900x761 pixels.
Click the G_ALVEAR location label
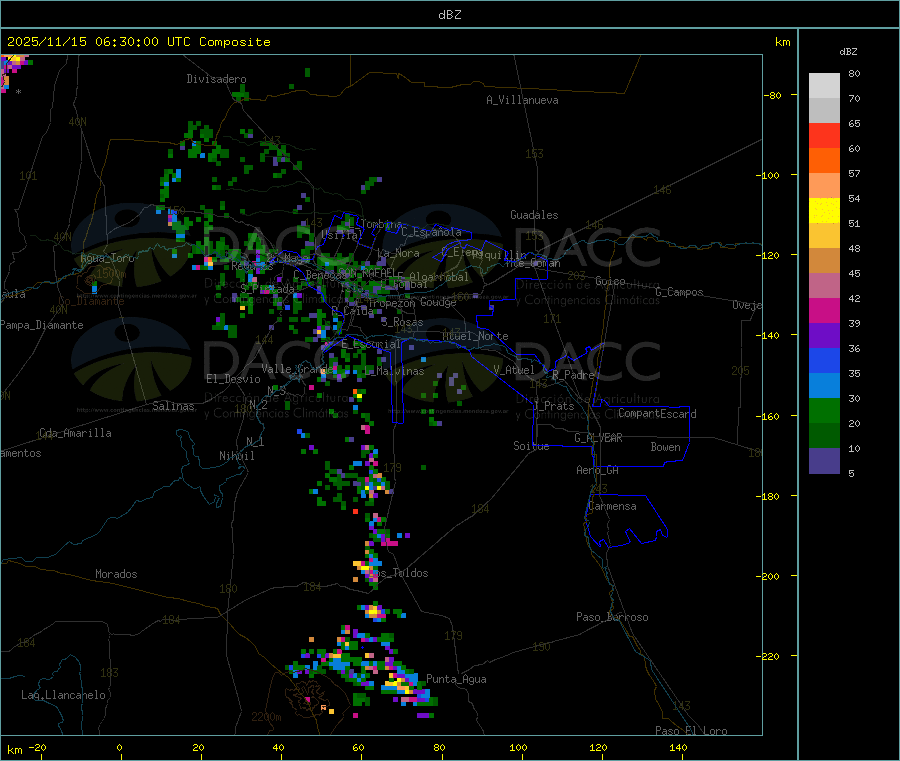pyautogui.click(x=598, y=438)
